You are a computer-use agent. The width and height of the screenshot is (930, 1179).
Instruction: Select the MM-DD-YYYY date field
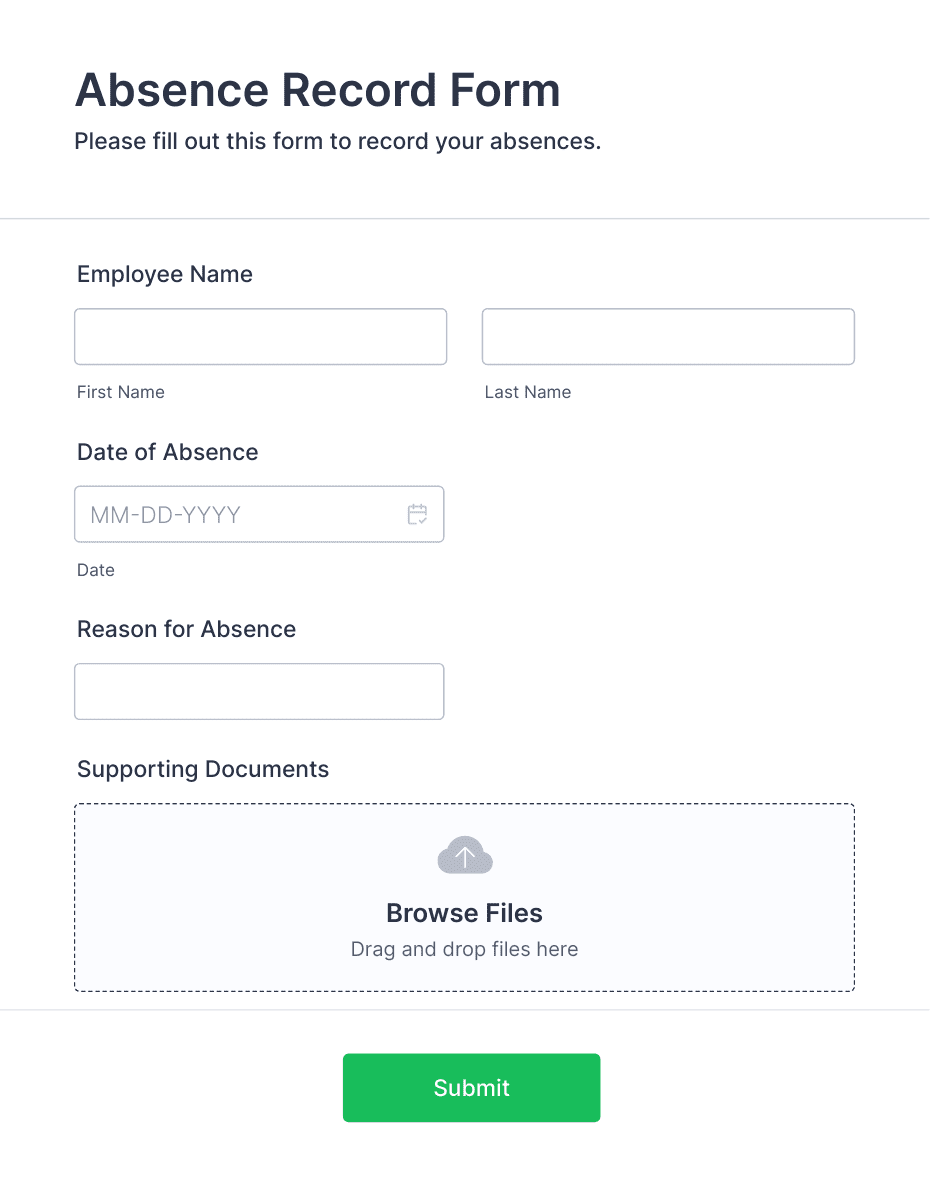[259, 514]
